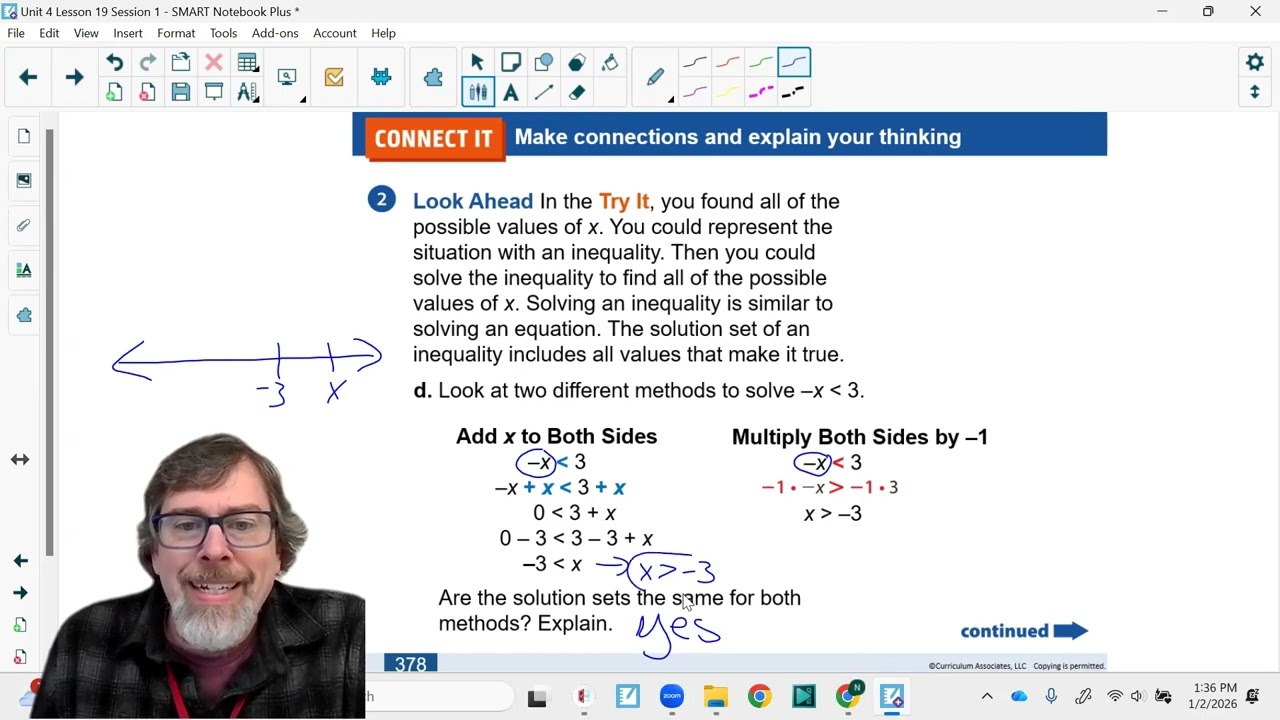Select the Line tool

click(543, 93)
